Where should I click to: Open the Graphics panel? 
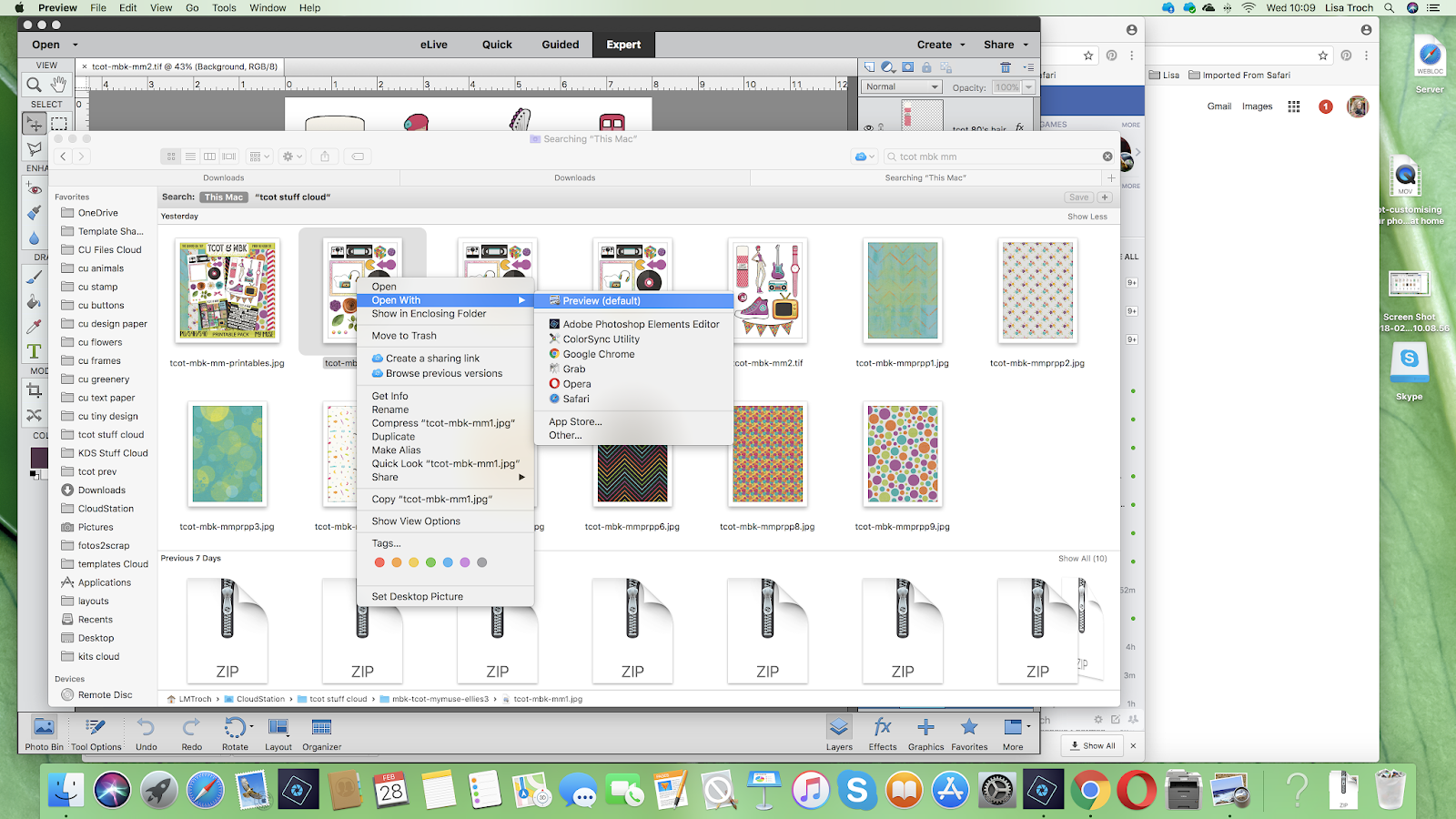(x=925, y=733)
